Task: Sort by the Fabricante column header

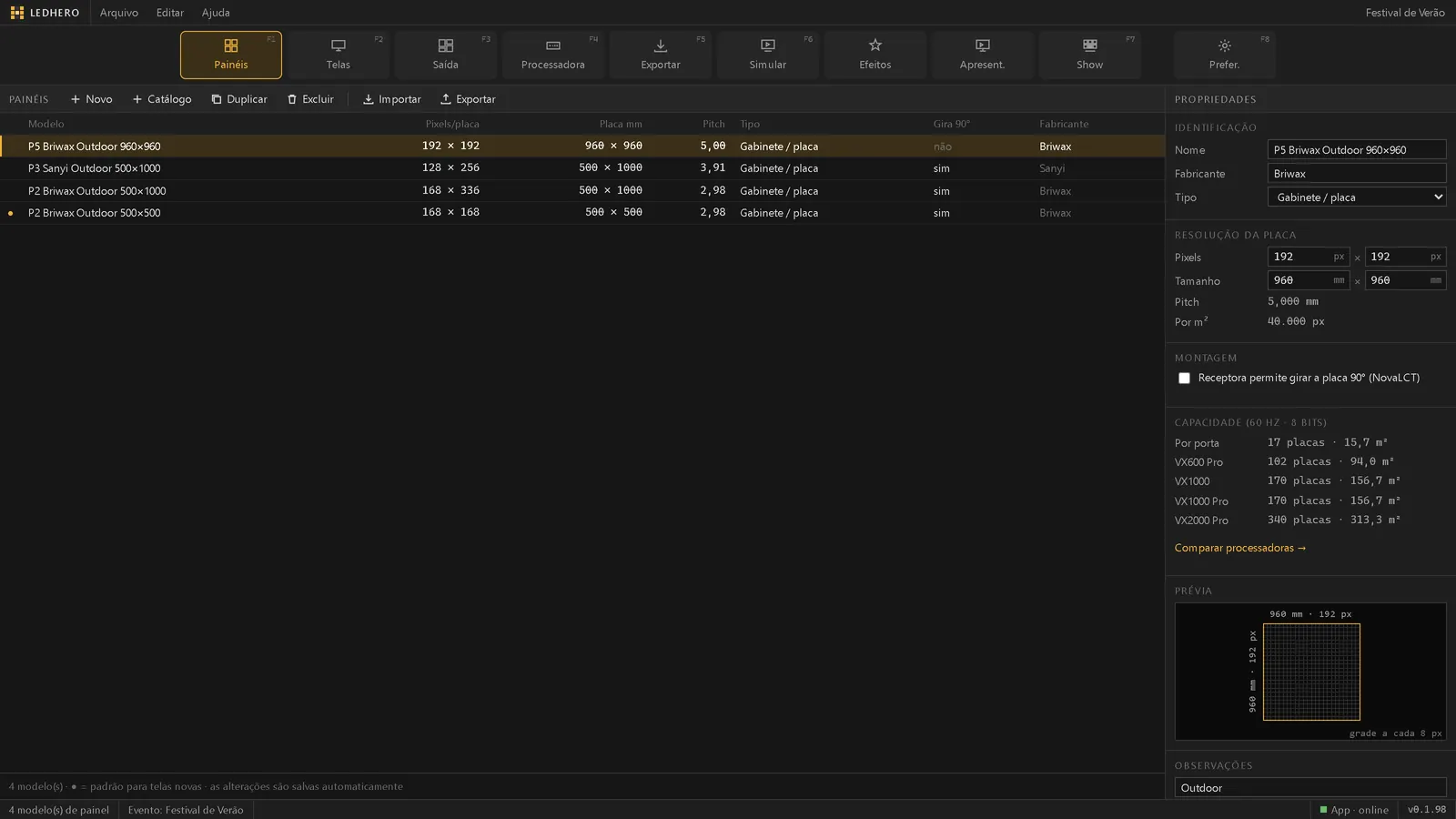Action: coord(1064,124)
